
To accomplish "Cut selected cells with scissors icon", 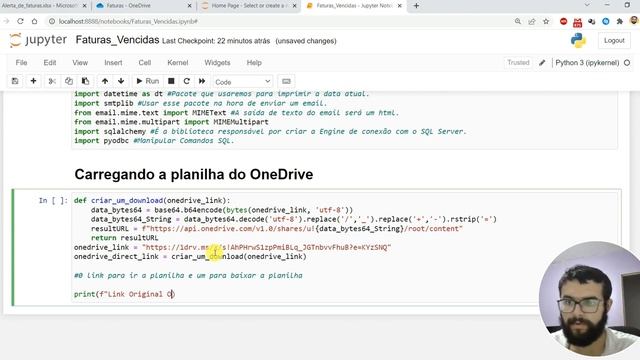I will (x=52, y=81).
